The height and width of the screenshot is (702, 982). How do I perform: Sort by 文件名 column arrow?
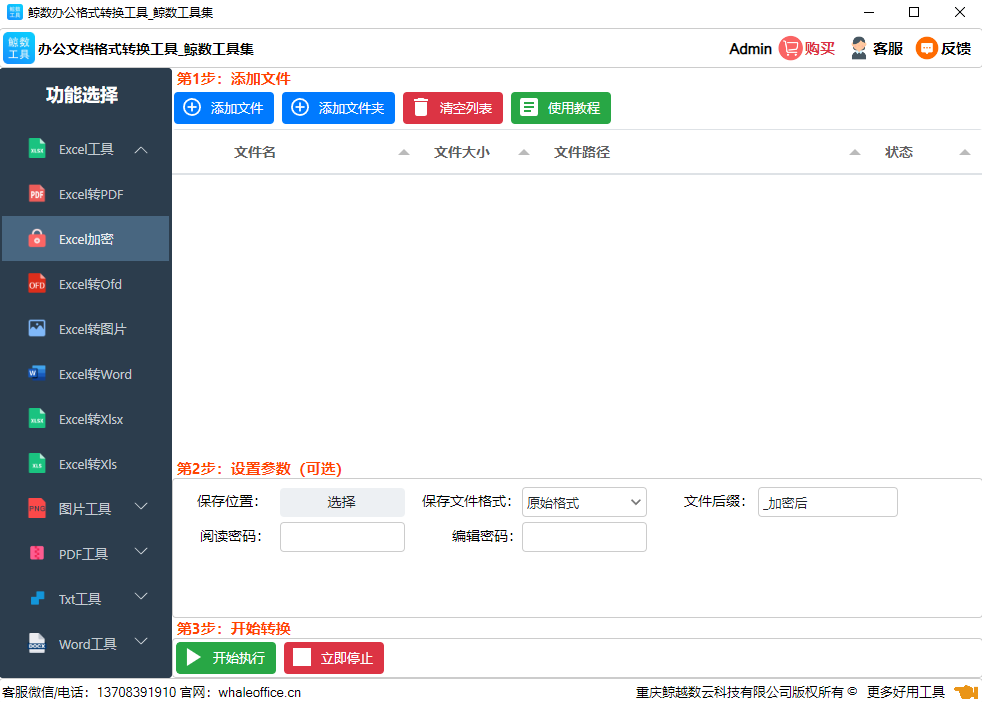point(404,152)
